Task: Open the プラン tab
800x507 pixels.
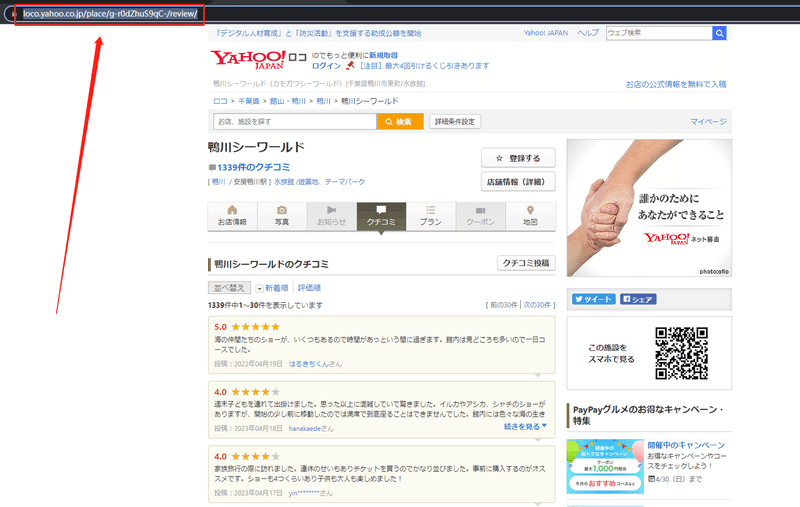Action: pos(431,216)
